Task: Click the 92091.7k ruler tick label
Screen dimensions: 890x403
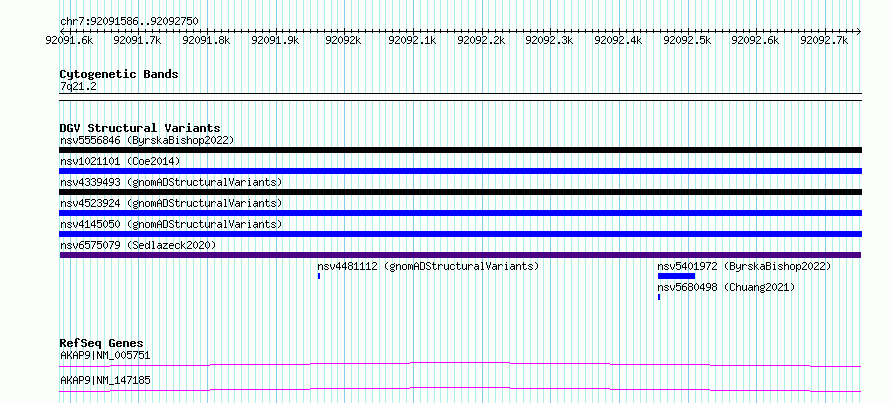Action: coord(137,40)
